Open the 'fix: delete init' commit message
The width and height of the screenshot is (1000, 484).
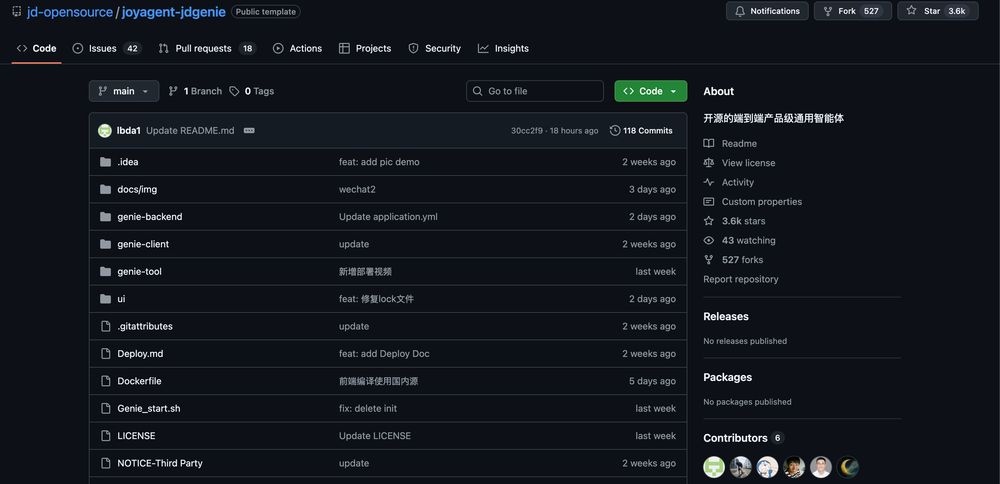[x=368, y=409]
